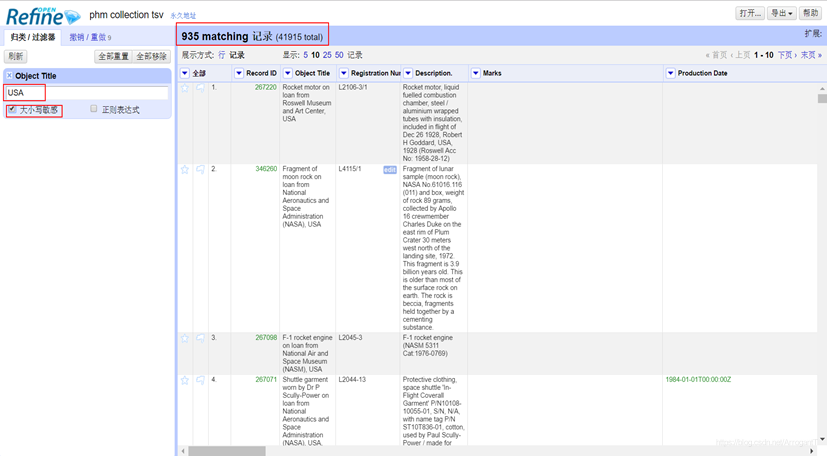Switch to the 归类 / 过滤器 tab
The height and width of the screenshot is (456, 827).
point(33,37)
